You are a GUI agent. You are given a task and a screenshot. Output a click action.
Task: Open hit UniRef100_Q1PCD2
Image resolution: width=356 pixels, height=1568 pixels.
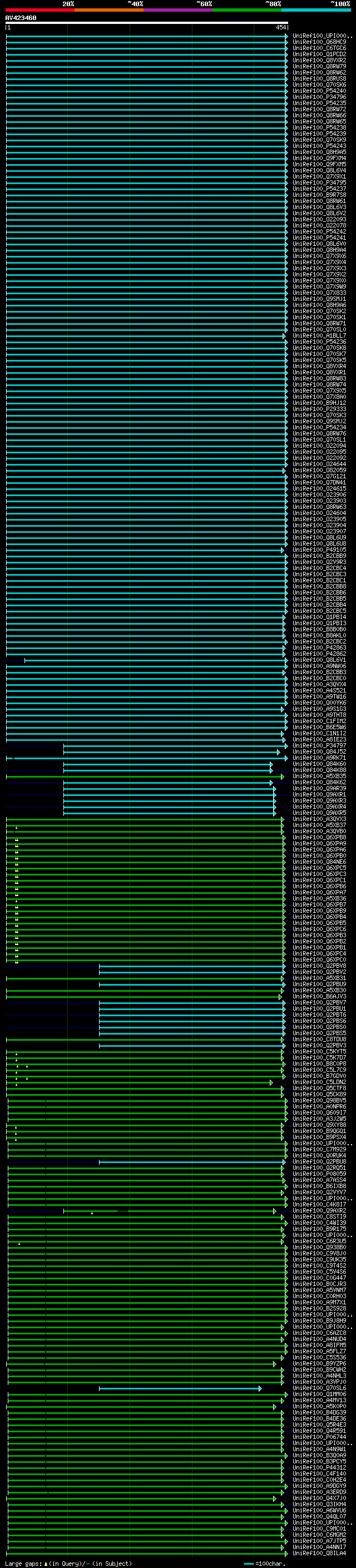click(319, 54)
